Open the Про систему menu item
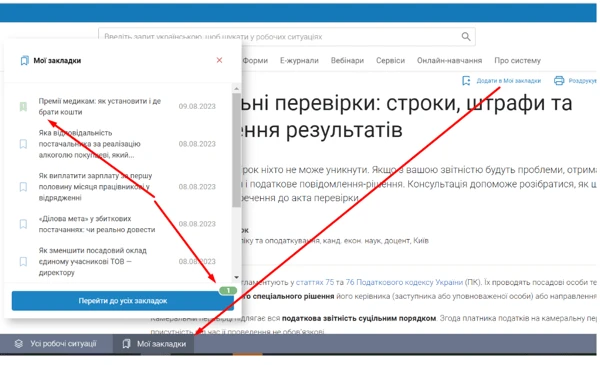This screenshot has width=600, height=365. point(517,60)
